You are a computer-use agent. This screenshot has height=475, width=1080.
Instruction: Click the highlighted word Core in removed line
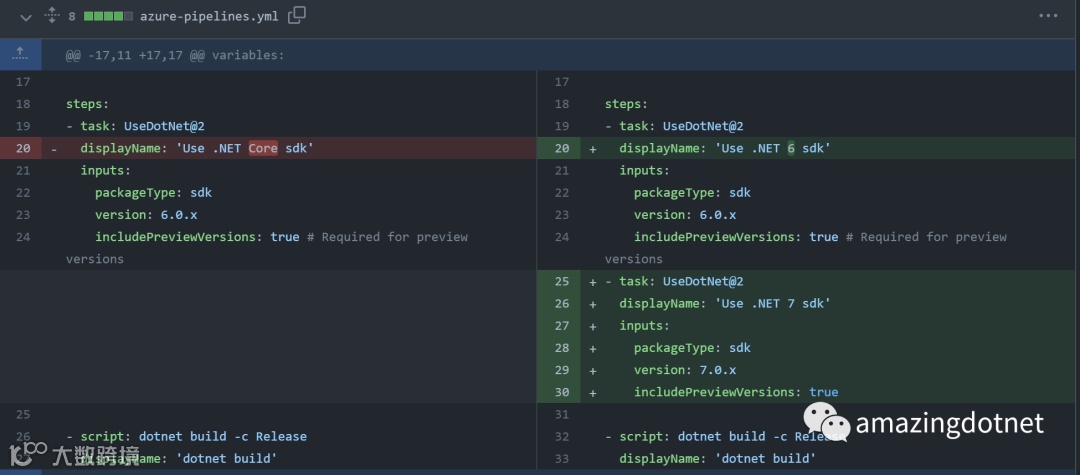(x=263, y=148)
